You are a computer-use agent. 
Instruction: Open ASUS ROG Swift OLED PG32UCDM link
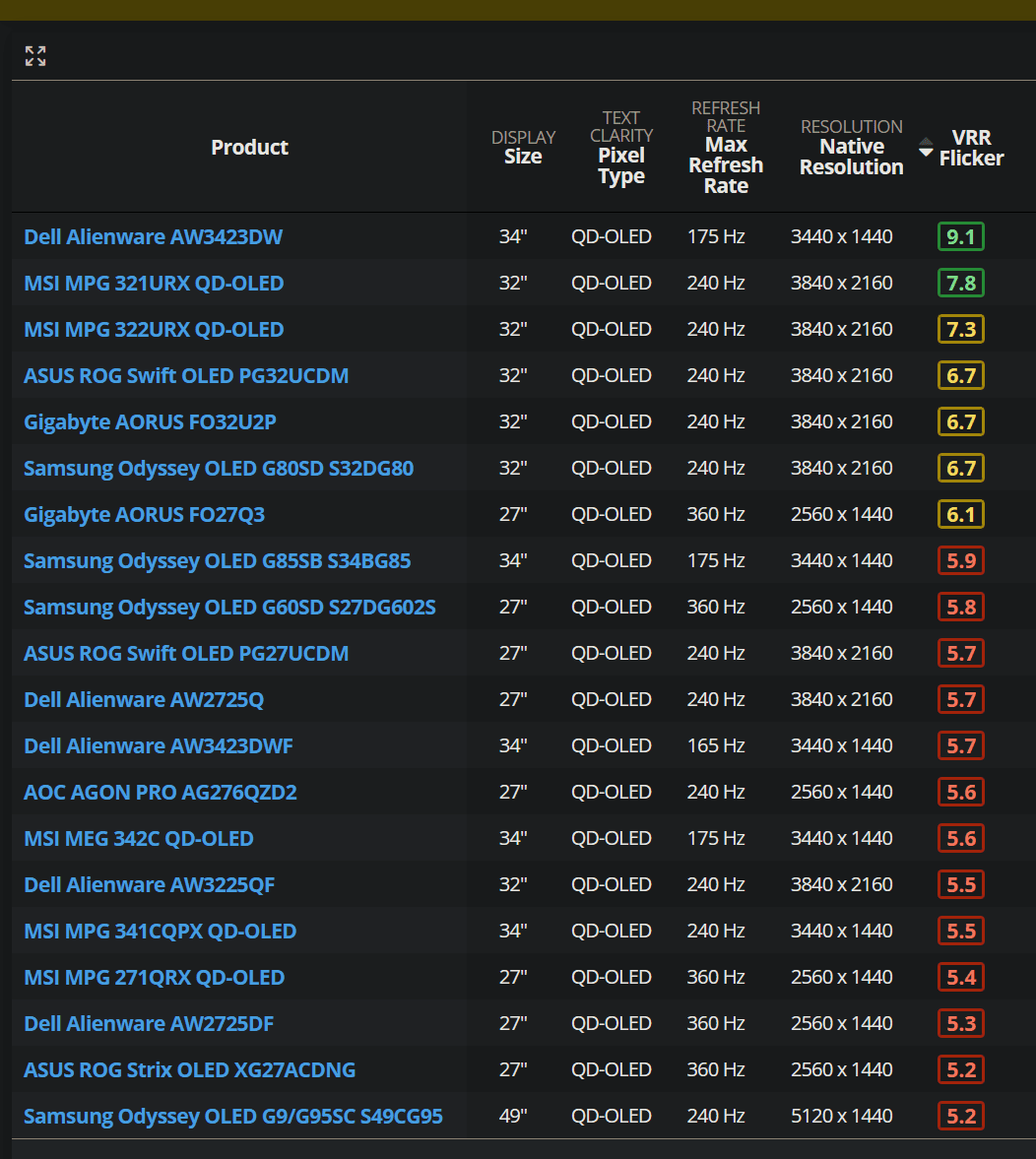[x=186, y=375]
